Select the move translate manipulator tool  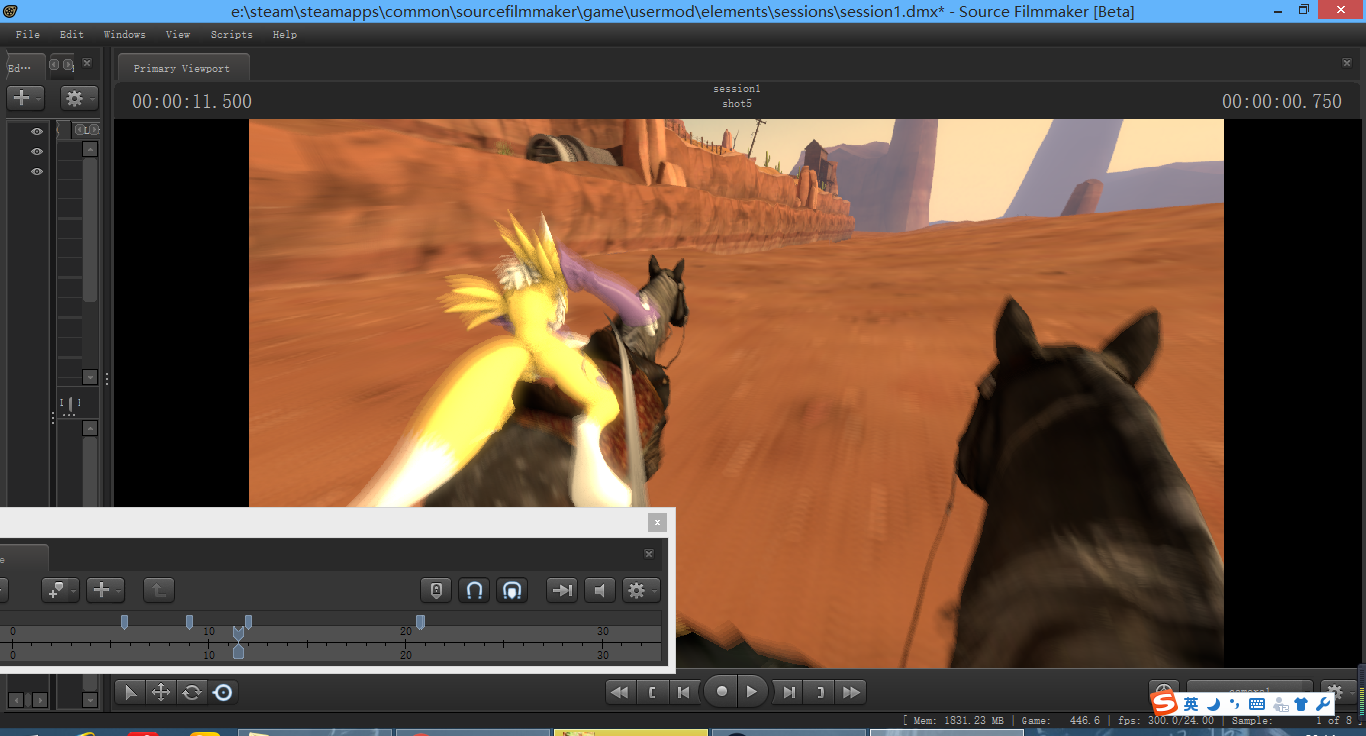pyautogui.click(x=160, y=692)
